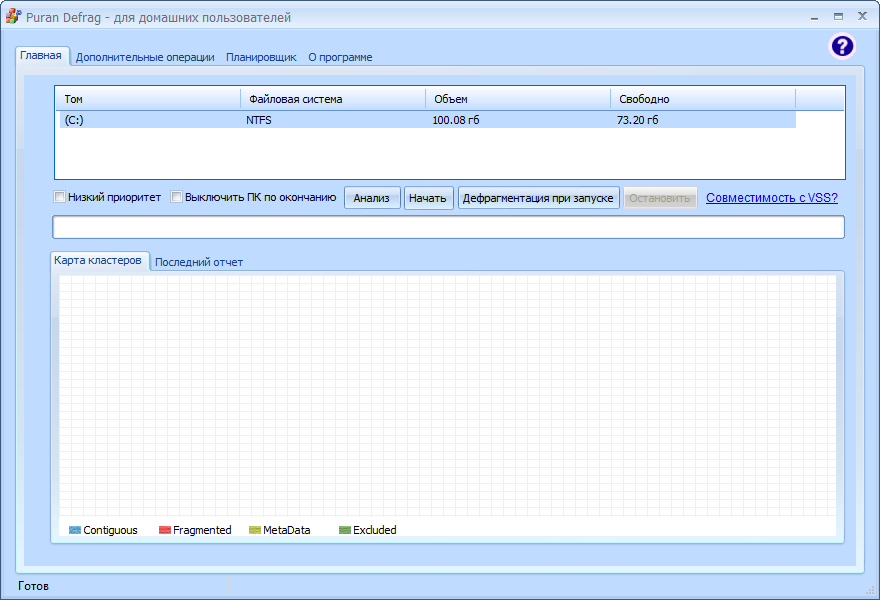Toggle Выключить ПК по окончанию checkbox
This screenshot has height=600, width=880.
(x=176, y=197)
